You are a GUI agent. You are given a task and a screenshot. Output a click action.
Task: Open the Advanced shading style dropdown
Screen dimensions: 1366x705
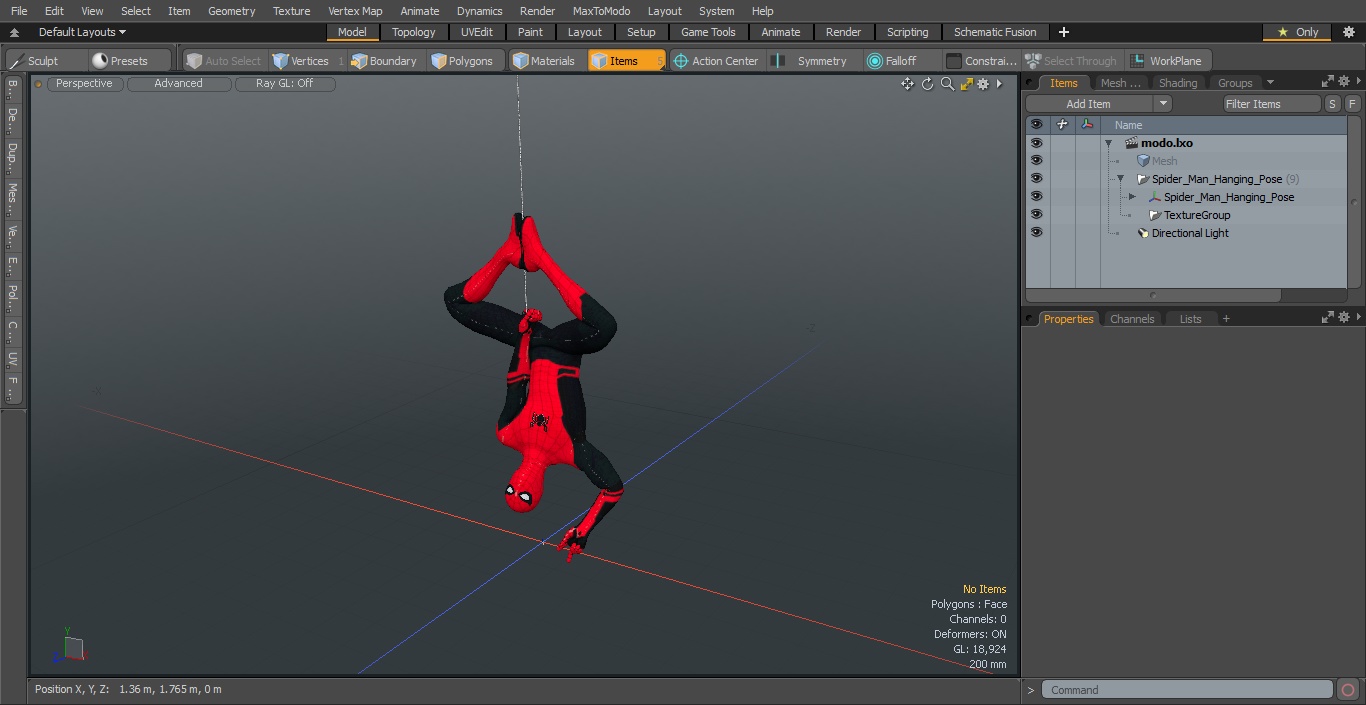[x=178, y=84]
